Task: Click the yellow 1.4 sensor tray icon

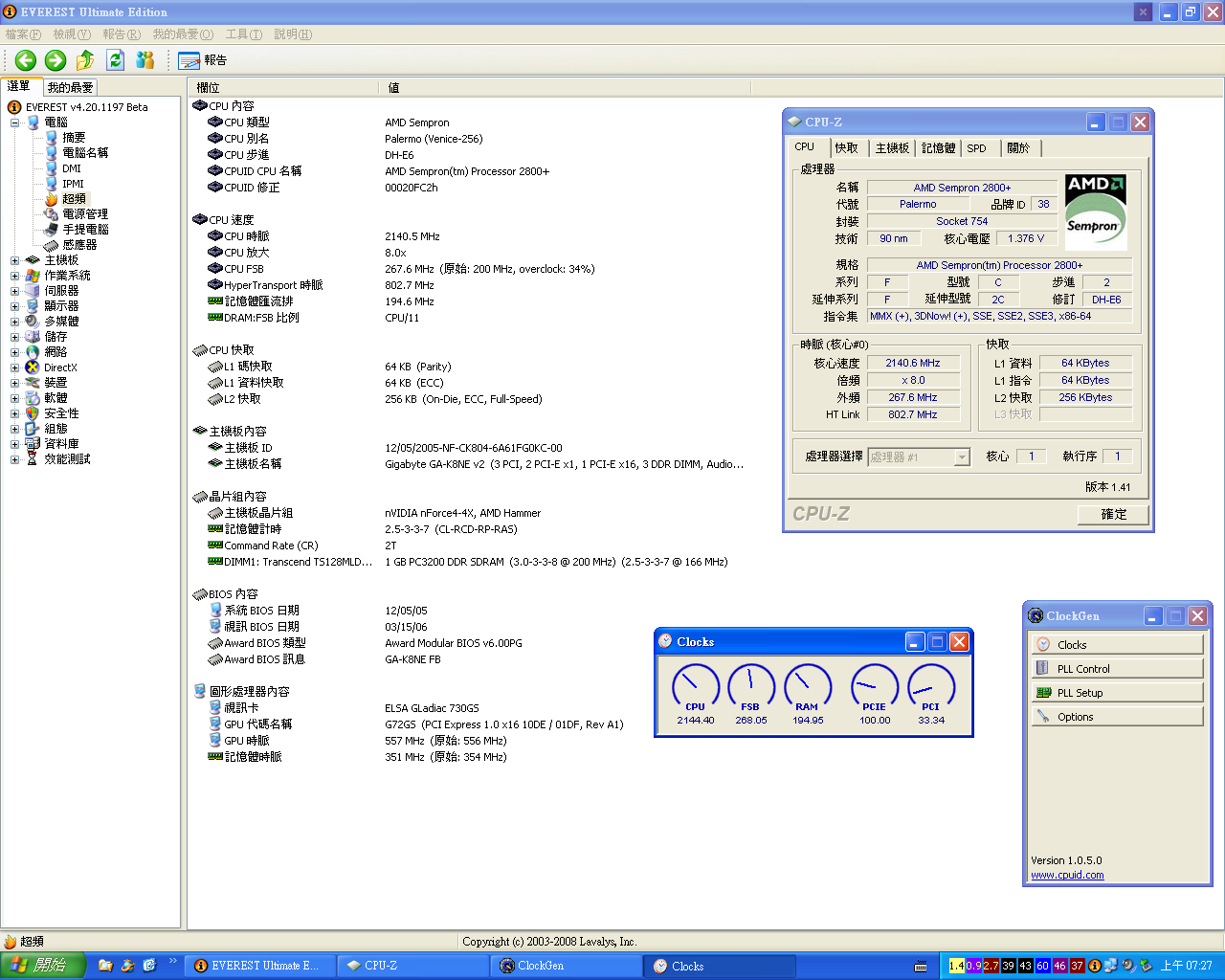Action: 956,966
